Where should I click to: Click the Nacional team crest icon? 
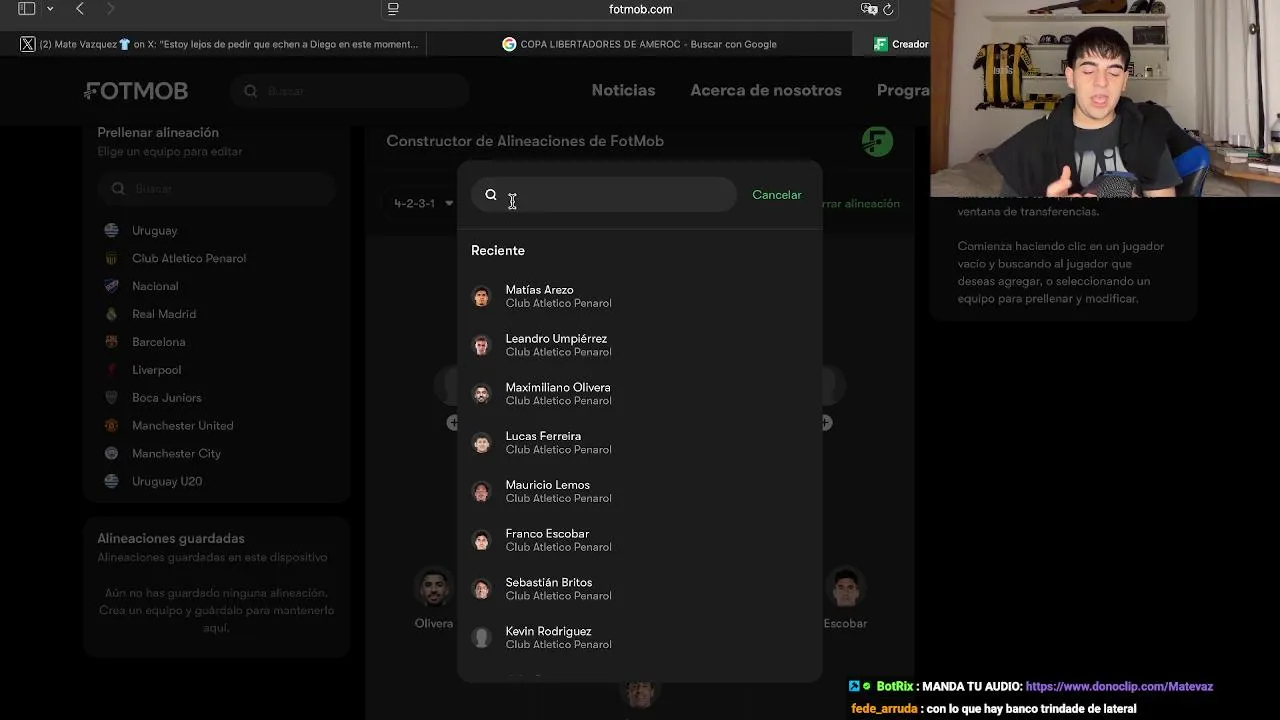click(111, 286)
